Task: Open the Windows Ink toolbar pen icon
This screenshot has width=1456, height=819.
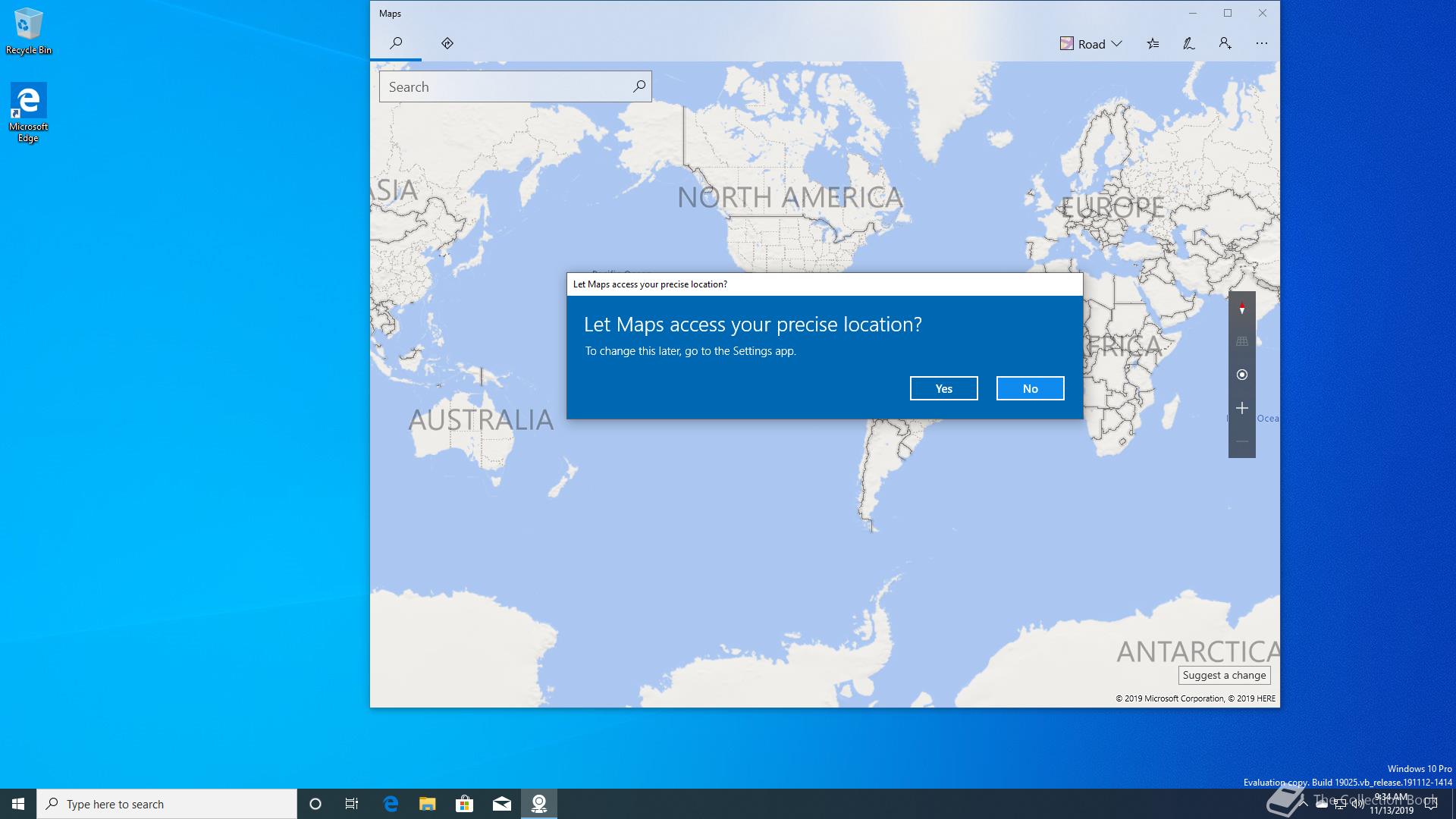Action: (x=1188, y=44)
